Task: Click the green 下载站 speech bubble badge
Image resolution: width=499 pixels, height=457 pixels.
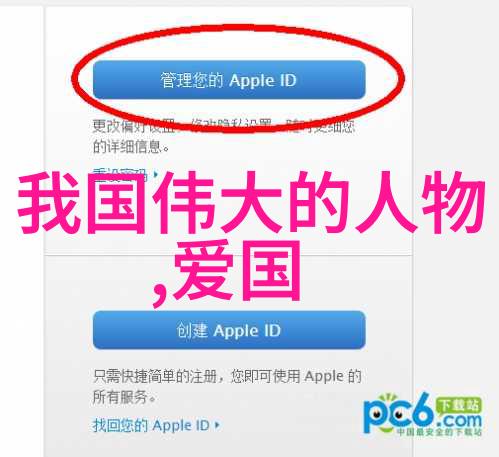Action: [x=459, y=406]
